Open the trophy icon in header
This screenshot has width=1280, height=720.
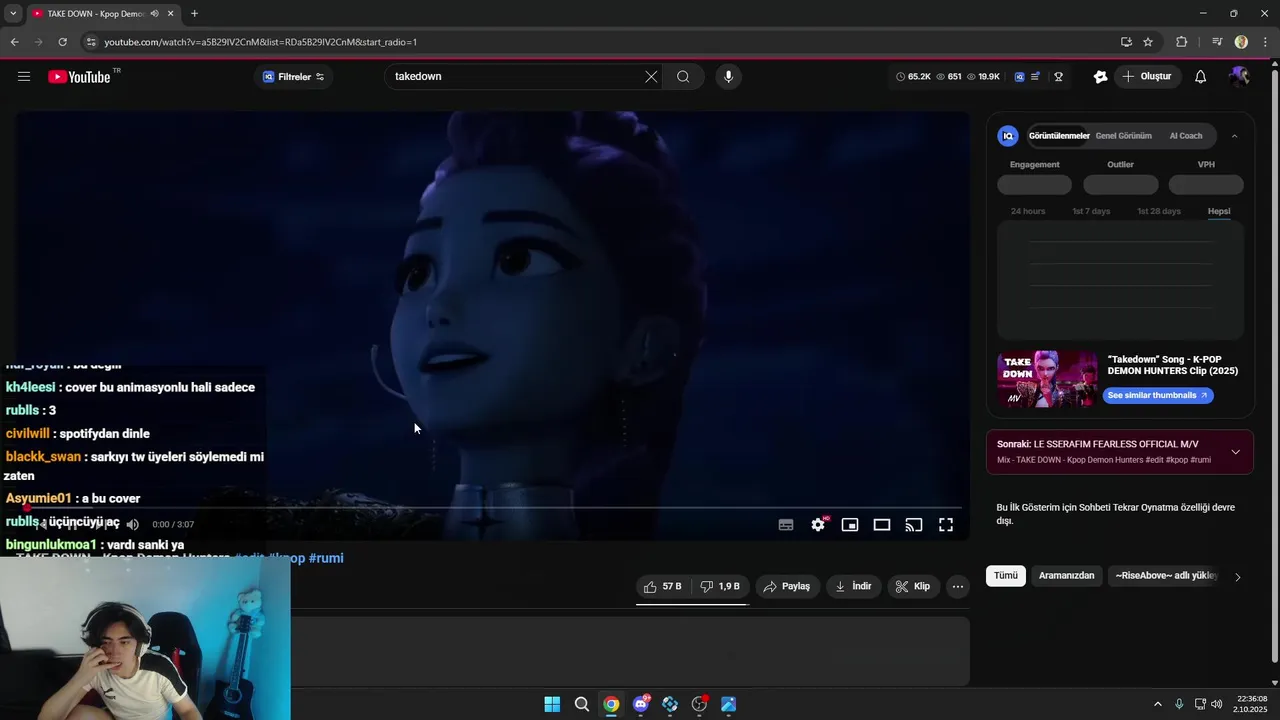tap(1058, 77)
